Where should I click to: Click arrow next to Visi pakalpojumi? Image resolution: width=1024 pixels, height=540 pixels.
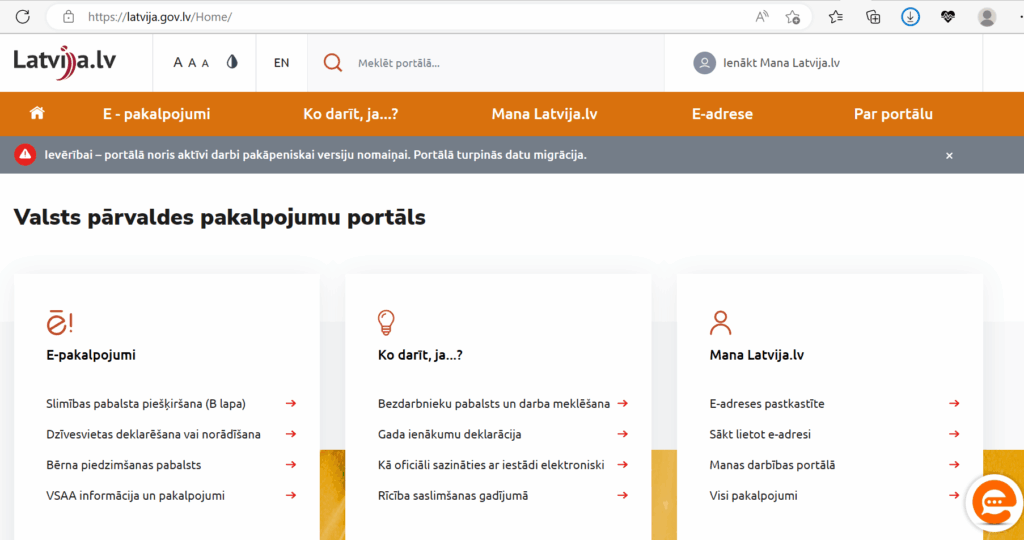pyautogui.click(x=954, y=496)
